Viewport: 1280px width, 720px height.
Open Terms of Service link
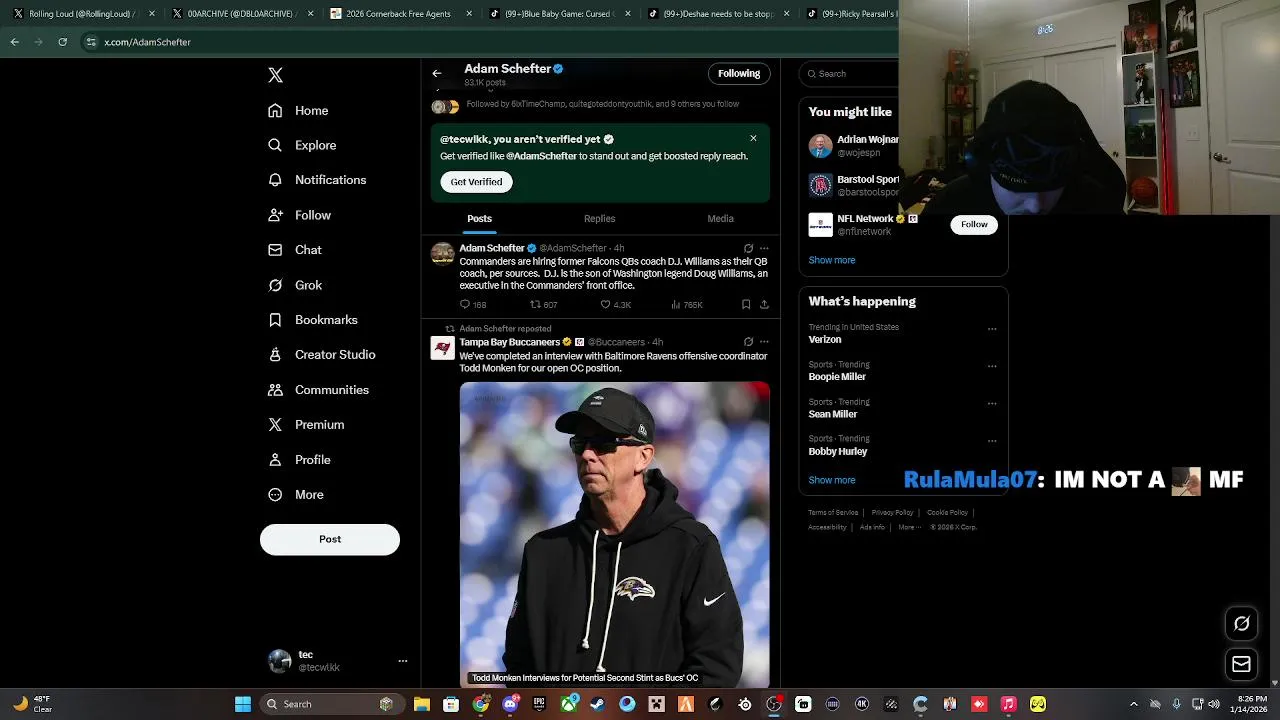[x=833, y=513]
